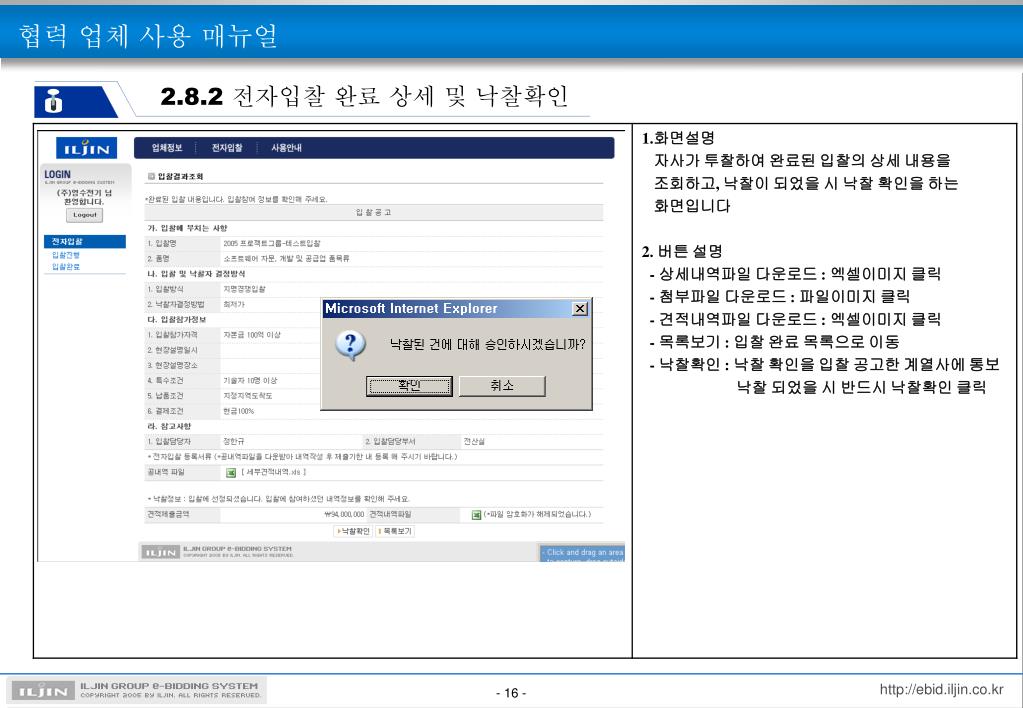
Task: Open the 업체정보 menu
Action: tap(167, 148)
